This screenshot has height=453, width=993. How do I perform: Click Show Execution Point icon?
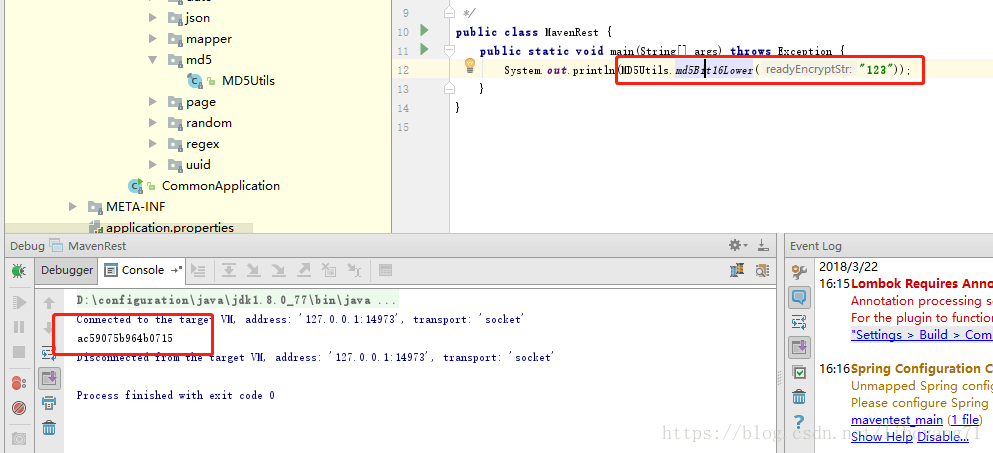pyautogui.click(x=198, y=271)
